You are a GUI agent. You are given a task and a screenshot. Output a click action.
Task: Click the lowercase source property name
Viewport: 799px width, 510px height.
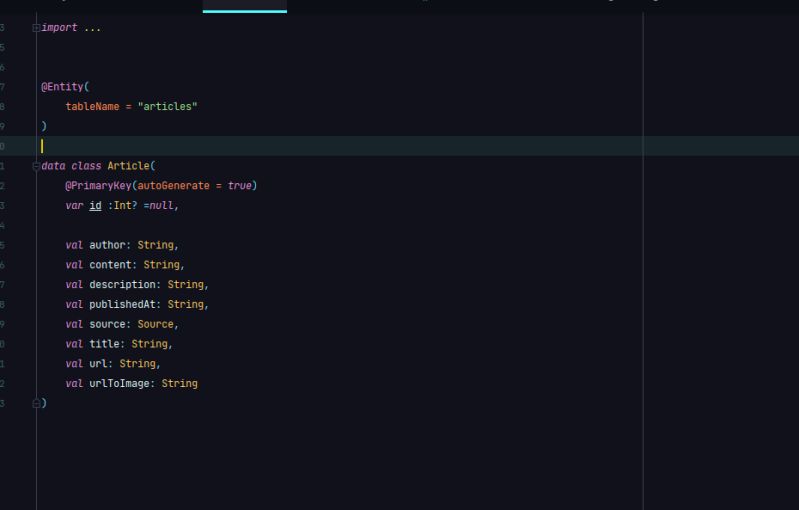(x=108, y=324)
